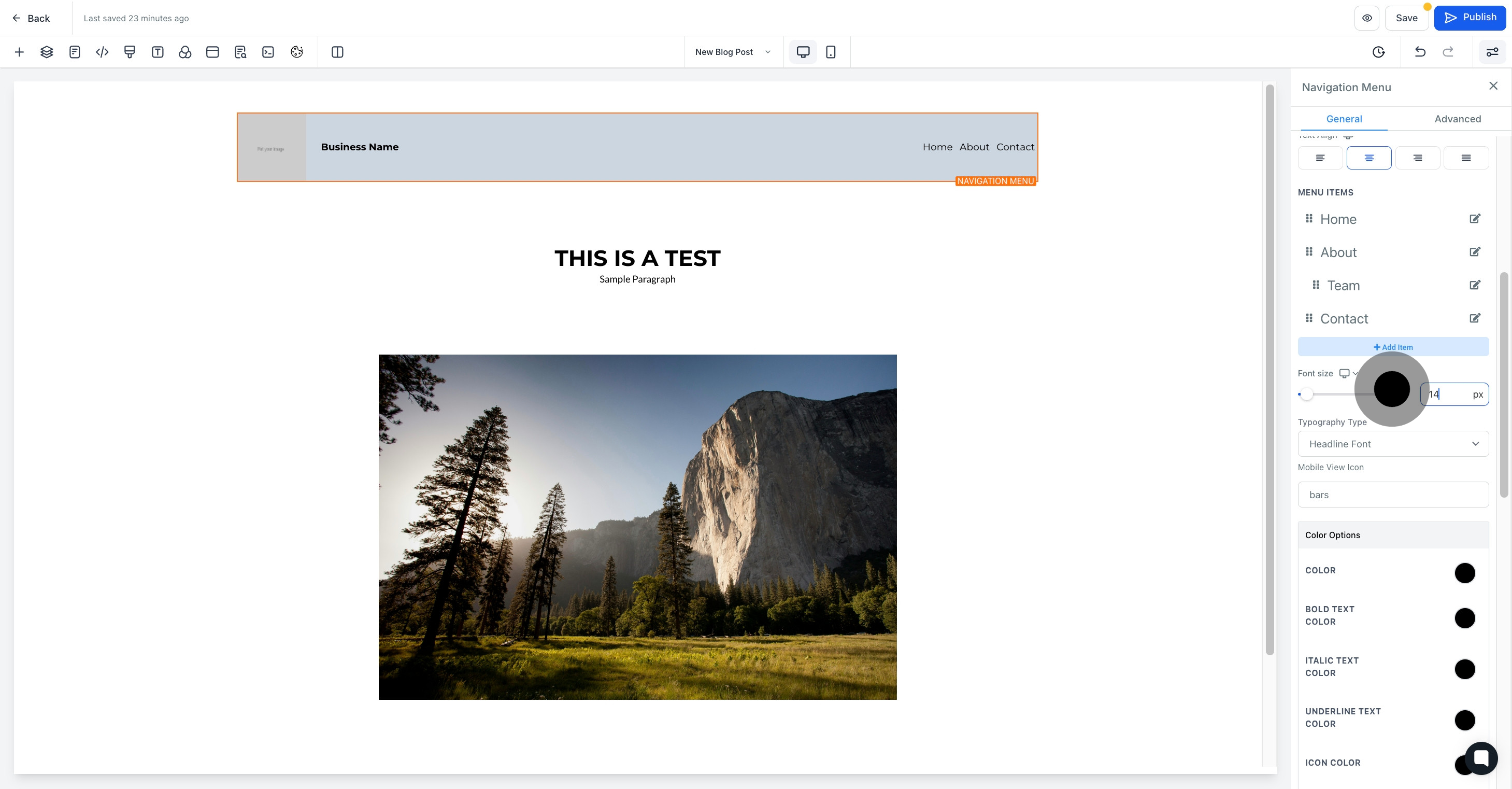
Task: Click the Mobile View Icon bars field
Action: tap(1393, 495)
